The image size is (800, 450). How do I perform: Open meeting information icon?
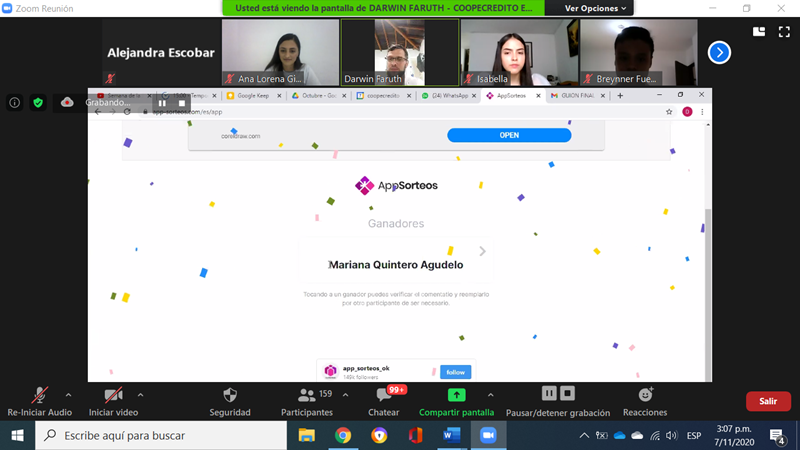(x=15, y=103)
